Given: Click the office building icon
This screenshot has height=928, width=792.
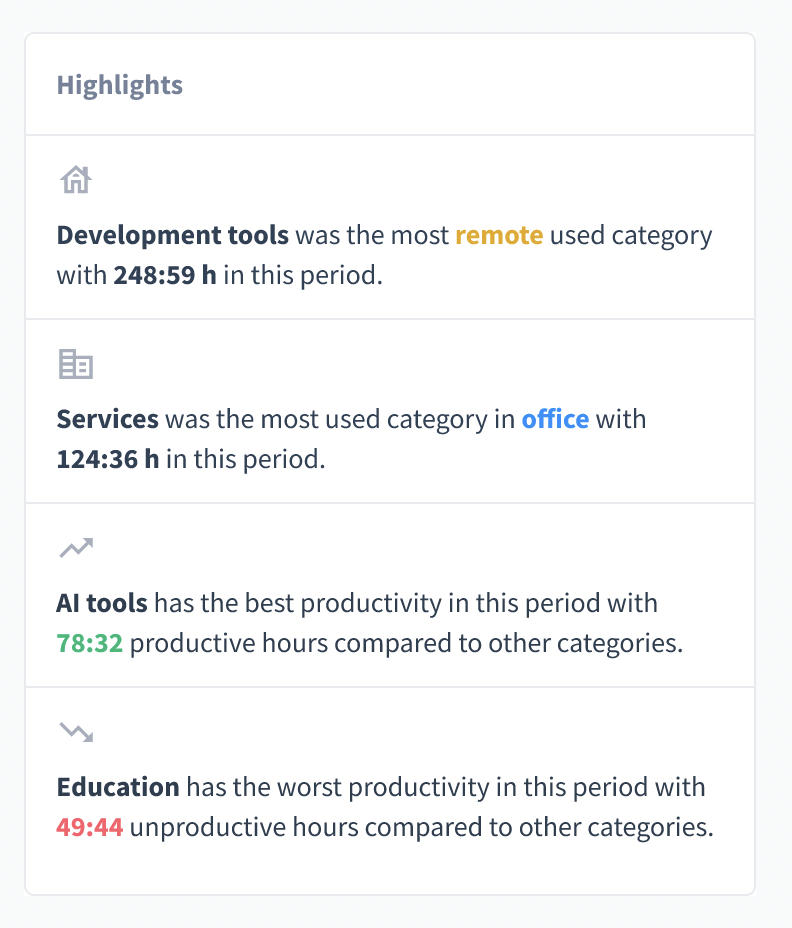Looking at the screenshot, I should click(x=76, y=365).
